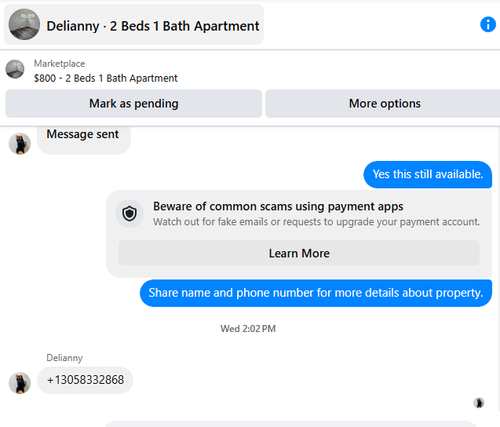Click Learn More about payment scams

[x=299, y=253]
